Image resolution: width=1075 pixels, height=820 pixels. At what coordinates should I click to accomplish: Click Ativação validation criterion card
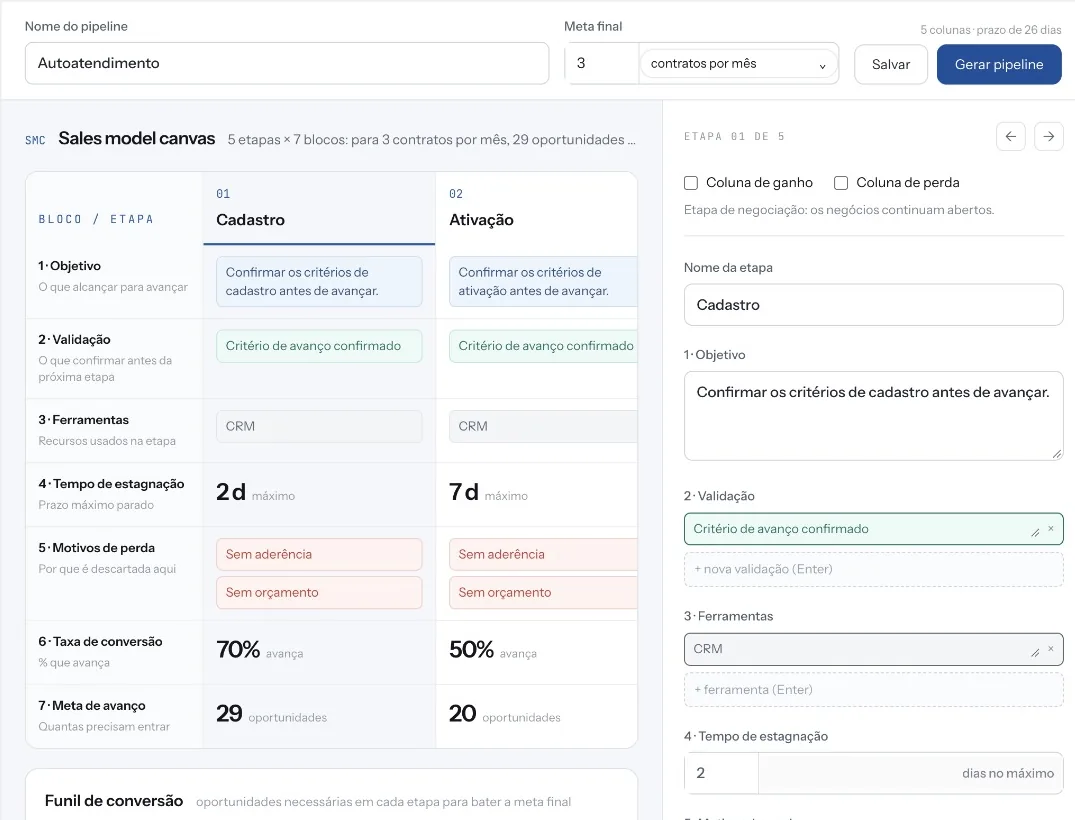[544, 346]
